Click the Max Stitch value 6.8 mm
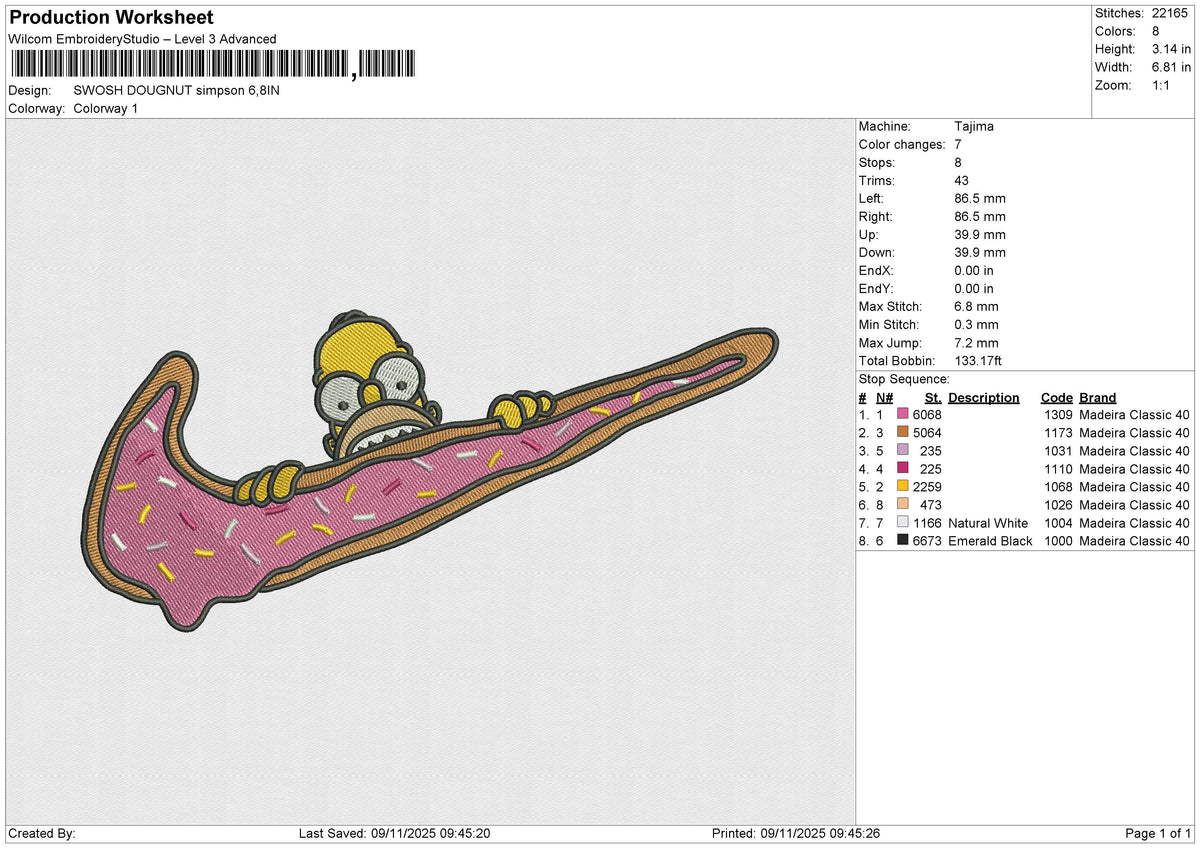The width and height of the screenshot is (1200, 848). (x=976, y=307)
